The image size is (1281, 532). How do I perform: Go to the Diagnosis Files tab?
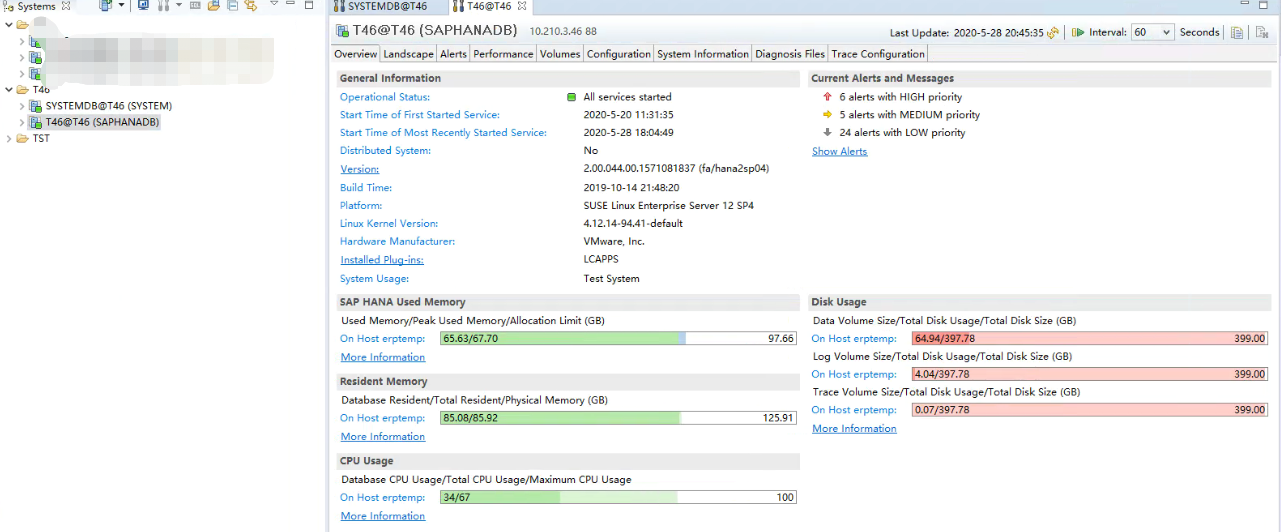click(x=790, y=54)
